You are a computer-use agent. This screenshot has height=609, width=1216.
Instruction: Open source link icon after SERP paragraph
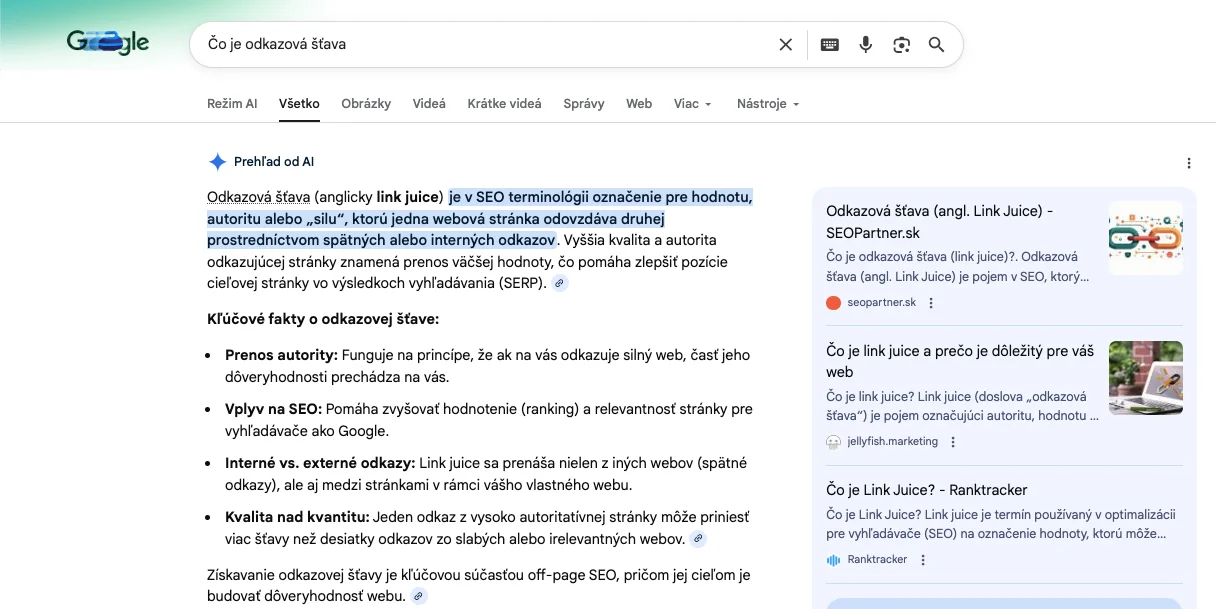point(560,284)
